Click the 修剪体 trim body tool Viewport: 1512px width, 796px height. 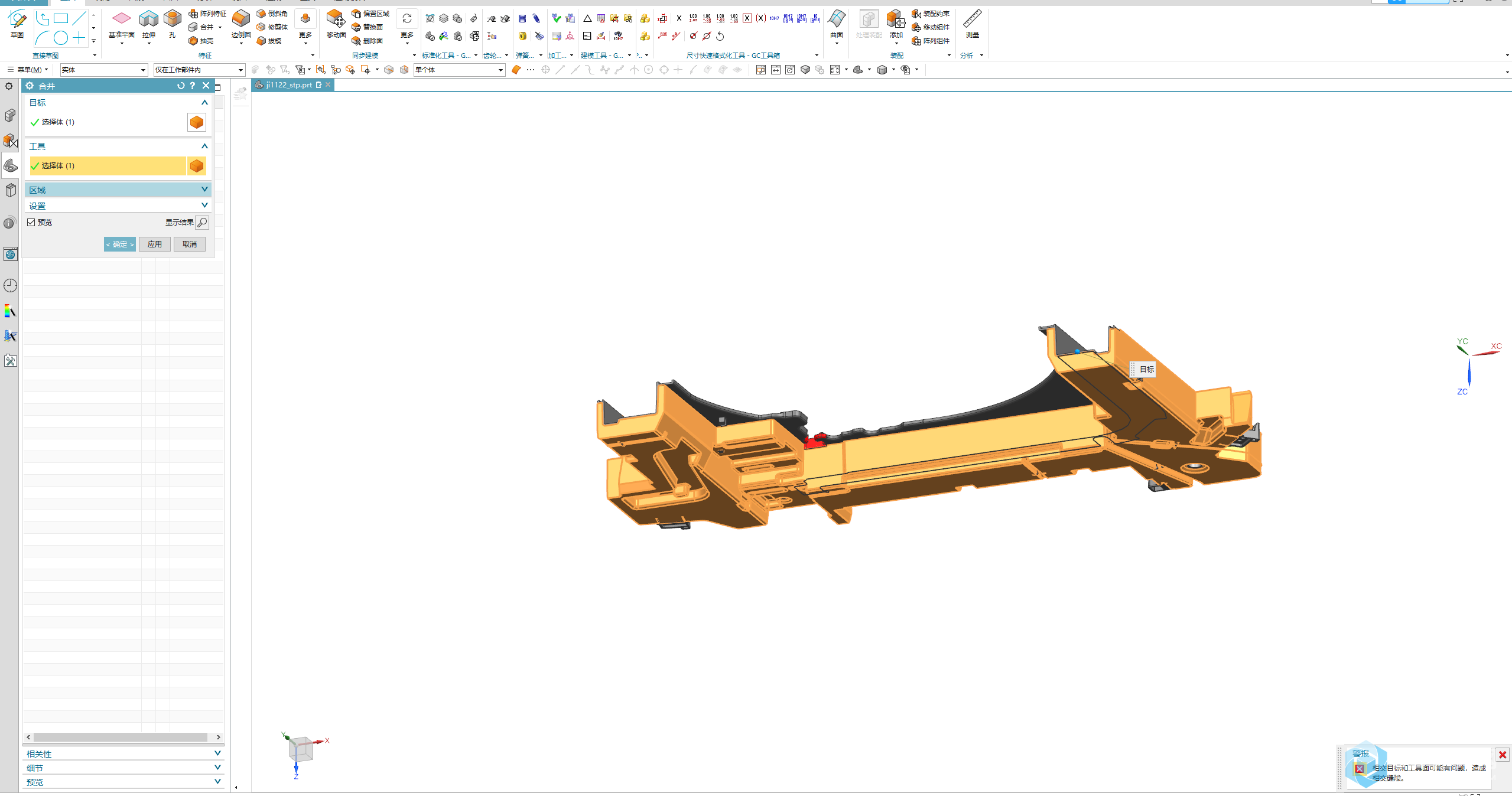coord(272,27)
